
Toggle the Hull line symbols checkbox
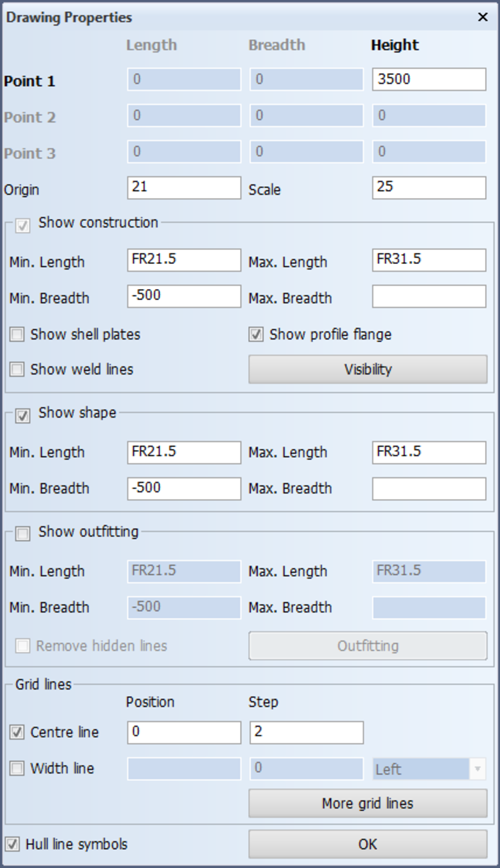[12, 844]
